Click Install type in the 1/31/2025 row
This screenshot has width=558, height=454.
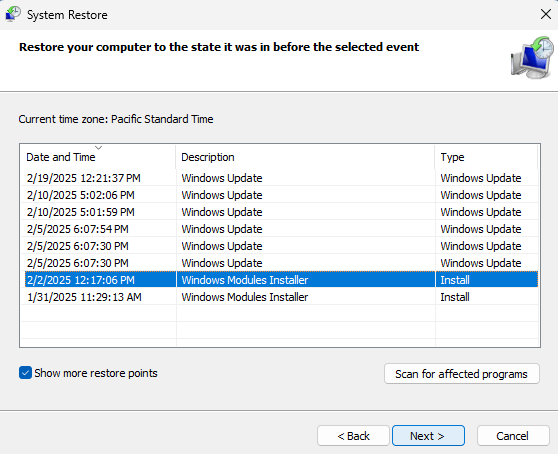click(x=455, y=297)
